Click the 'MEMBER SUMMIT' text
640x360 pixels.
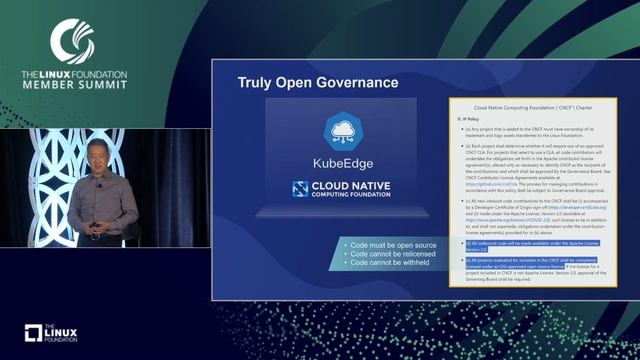click(x=75, y=85)
